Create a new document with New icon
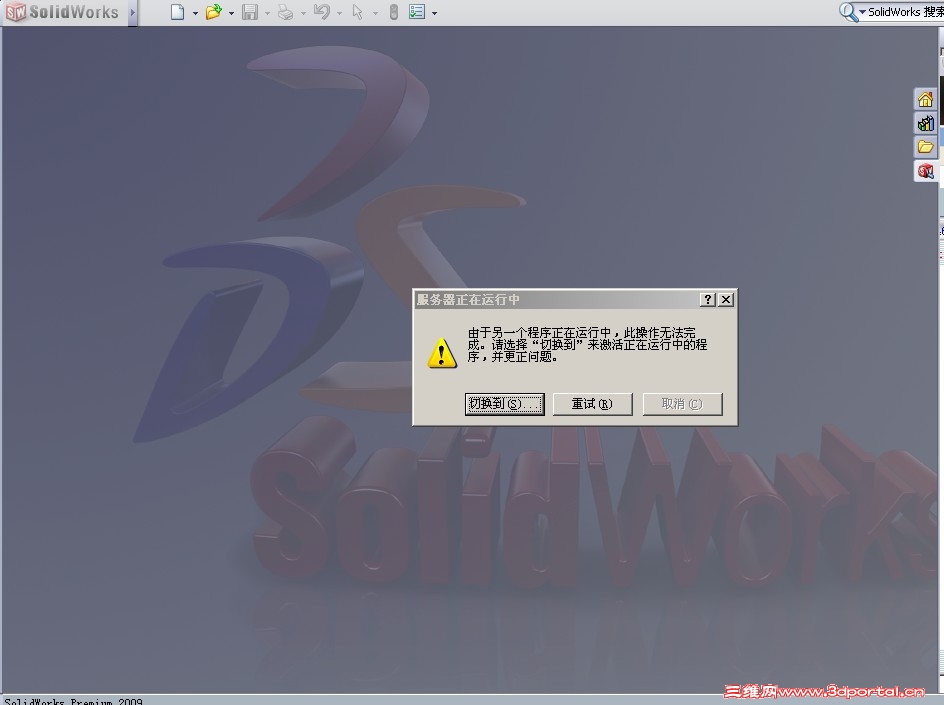This screenshot has width=944, height=705. tap(177, 12)
